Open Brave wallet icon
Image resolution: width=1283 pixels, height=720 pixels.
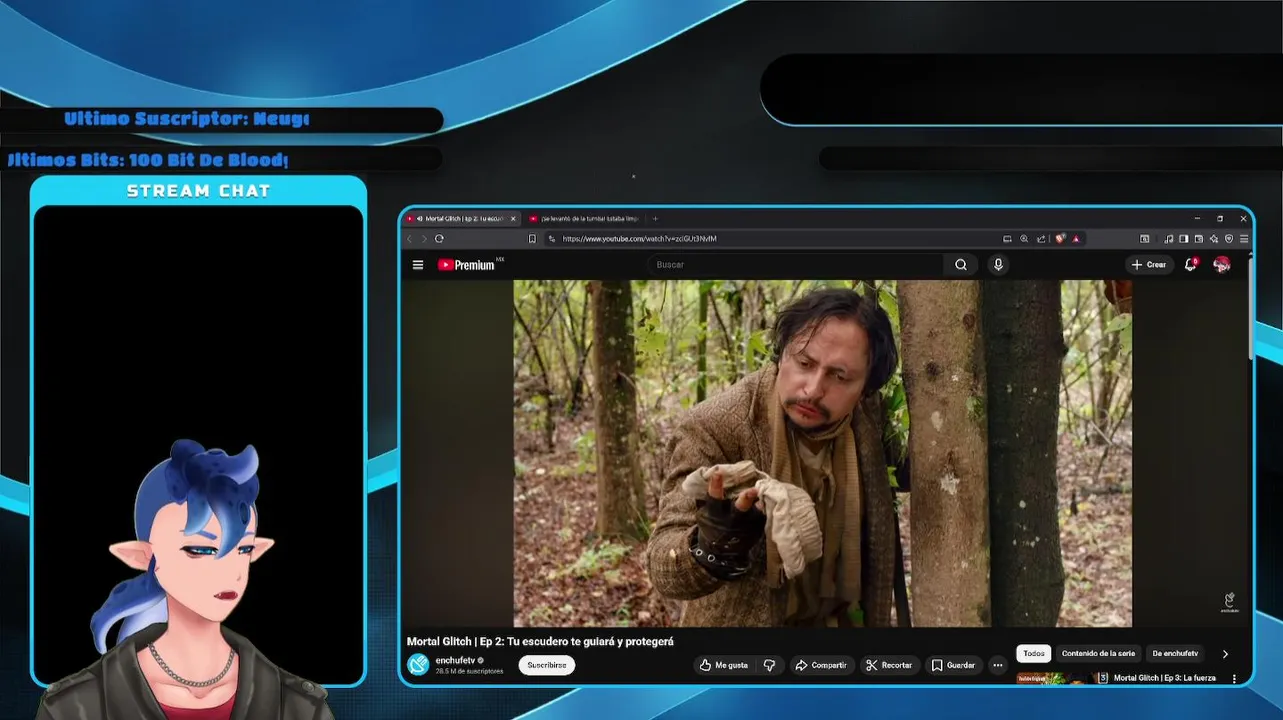coord(1198,239)
